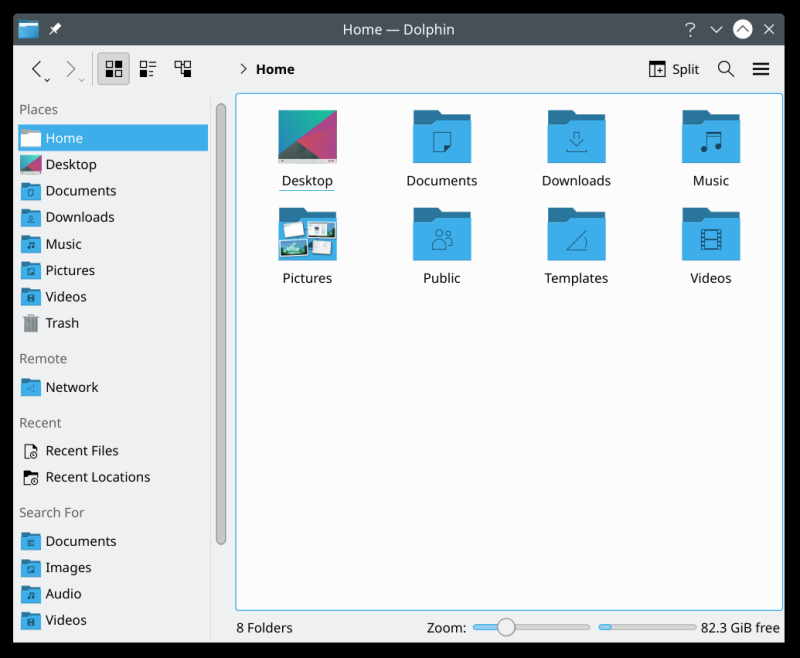This screenshot has height=658, width=800.
Task: Switch to Details tree view mode
Action: [x=183, y=69]
